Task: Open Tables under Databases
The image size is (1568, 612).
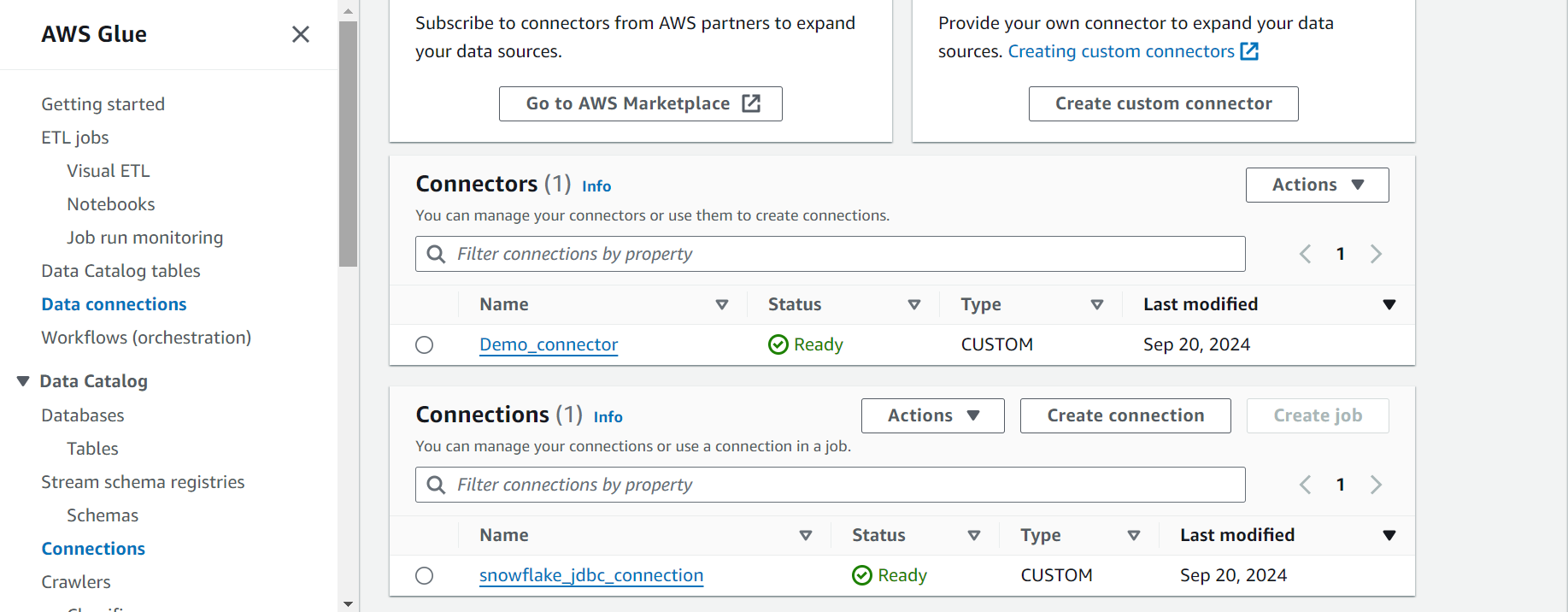Action: 92,449
